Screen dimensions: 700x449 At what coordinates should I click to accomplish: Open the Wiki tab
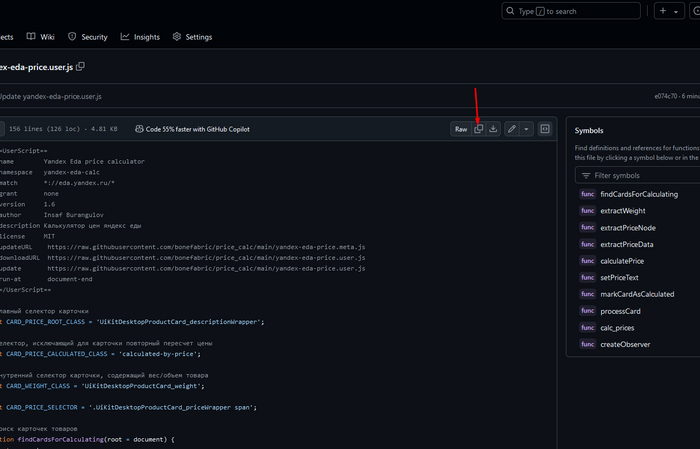click(41, 37)
